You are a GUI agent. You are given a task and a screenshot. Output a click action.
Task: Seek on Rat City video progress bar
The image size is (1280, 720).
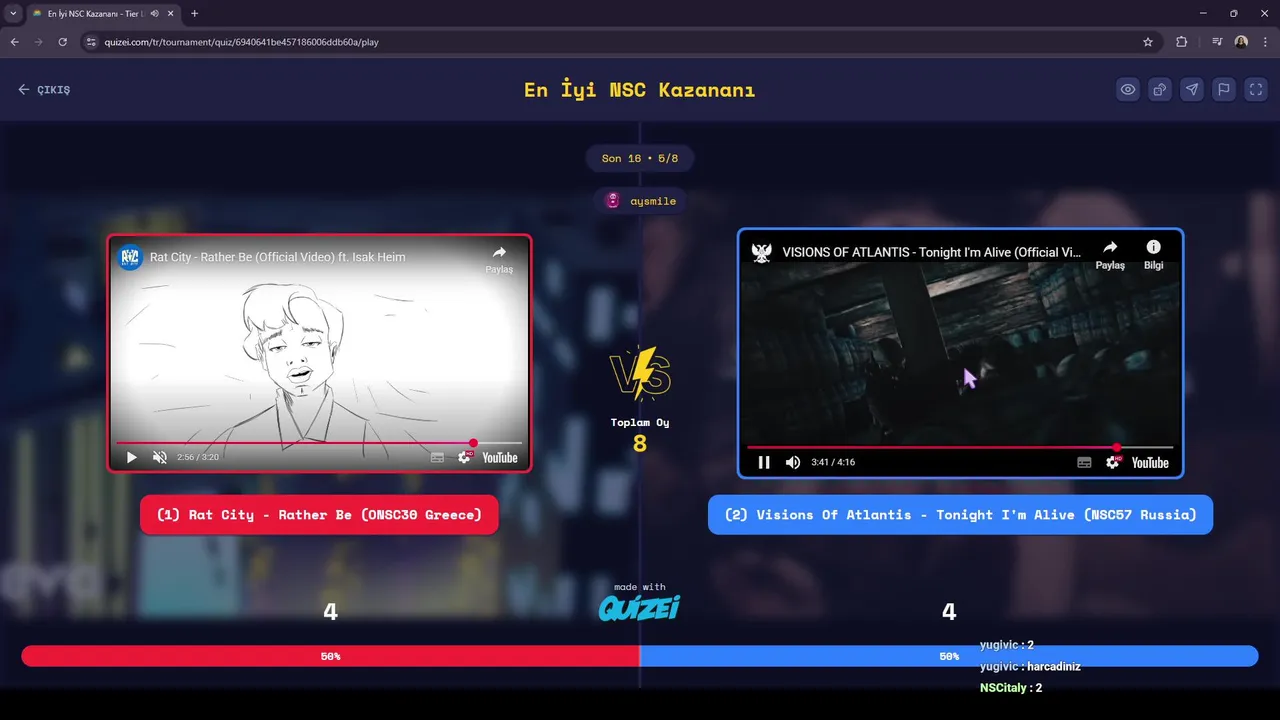tap(319, 443)
